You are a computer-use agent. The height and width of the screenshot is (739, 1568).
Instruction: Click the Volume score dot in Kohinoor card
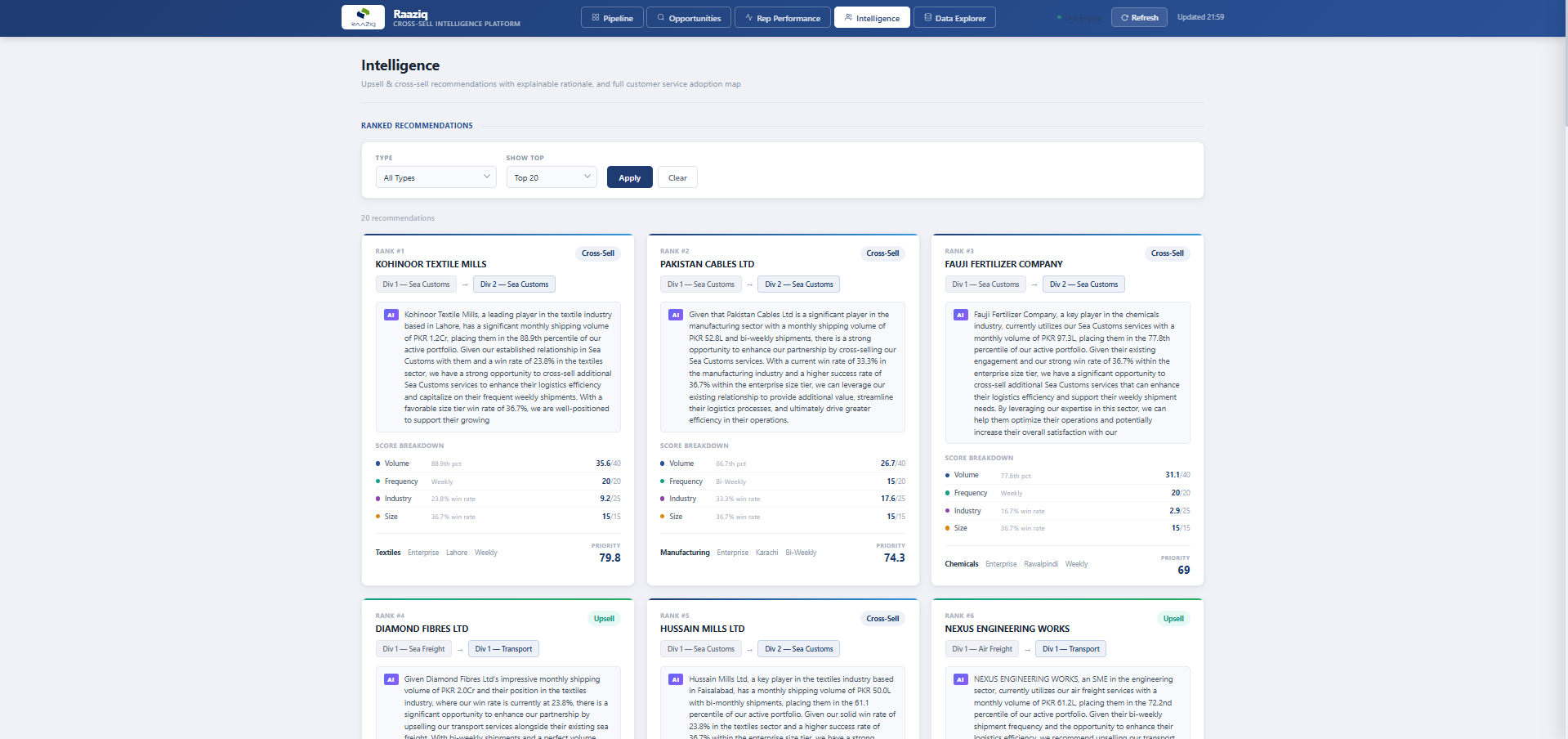377,464
